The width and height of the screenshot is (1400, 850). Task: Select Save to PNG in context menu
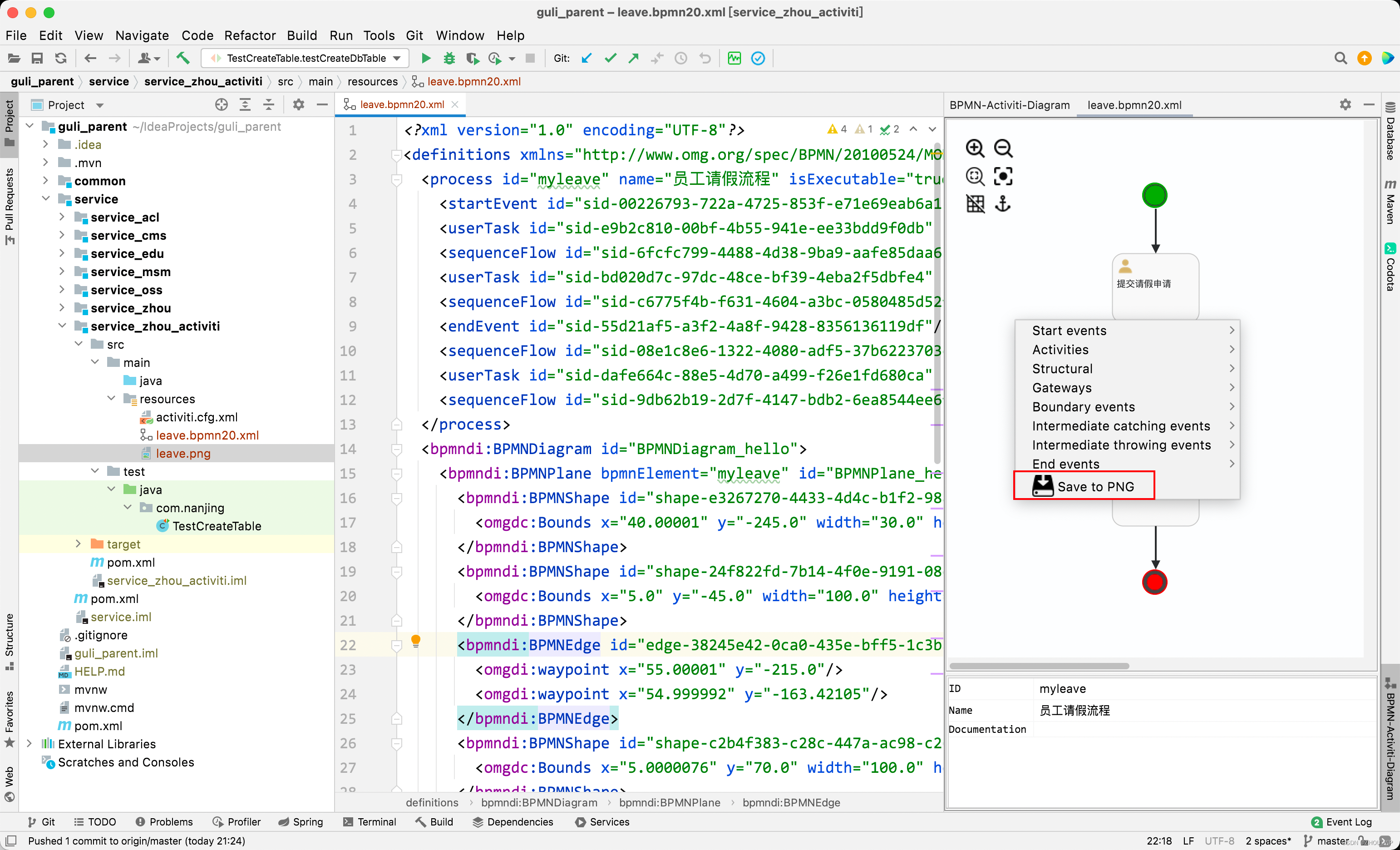click(x=1084, y=486)
